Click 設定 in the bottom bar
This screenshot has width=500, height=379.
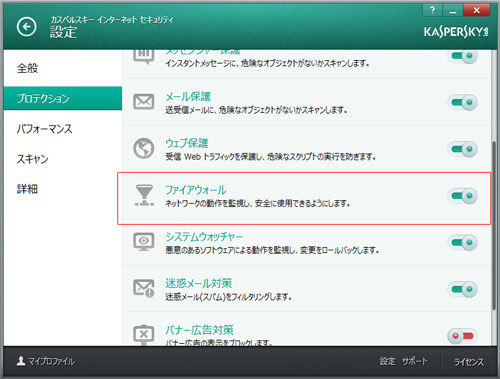(x=387, y=361)
